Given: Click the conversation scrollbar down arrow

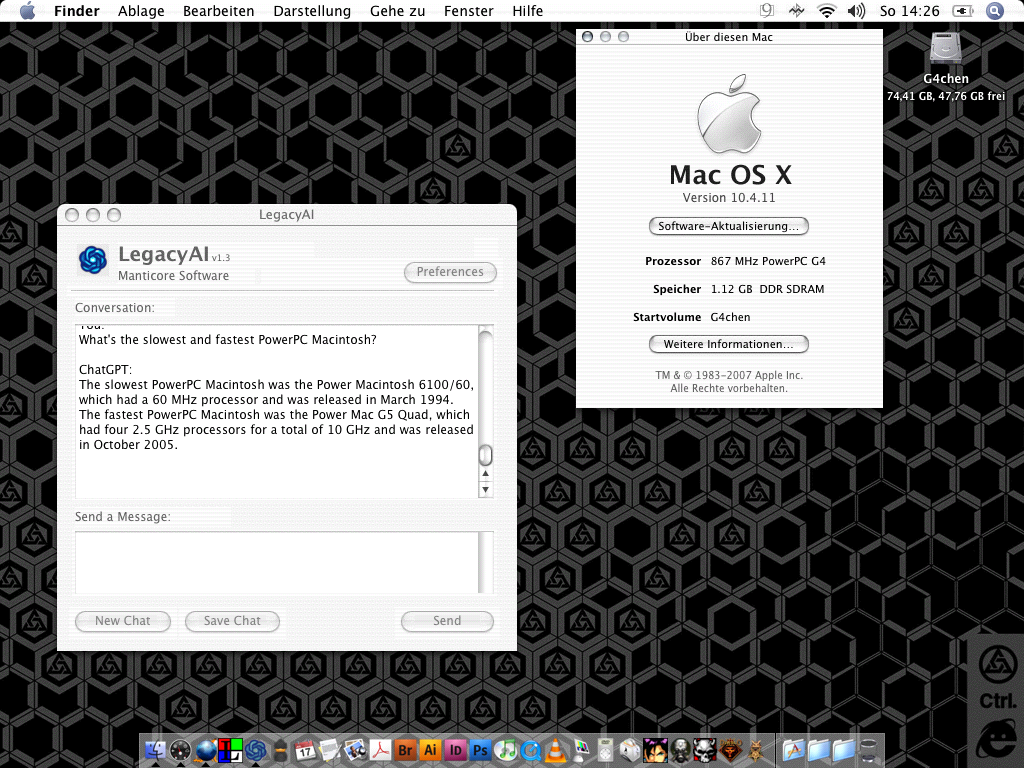Looking at the screenshot, I should [x=485, y=489].
